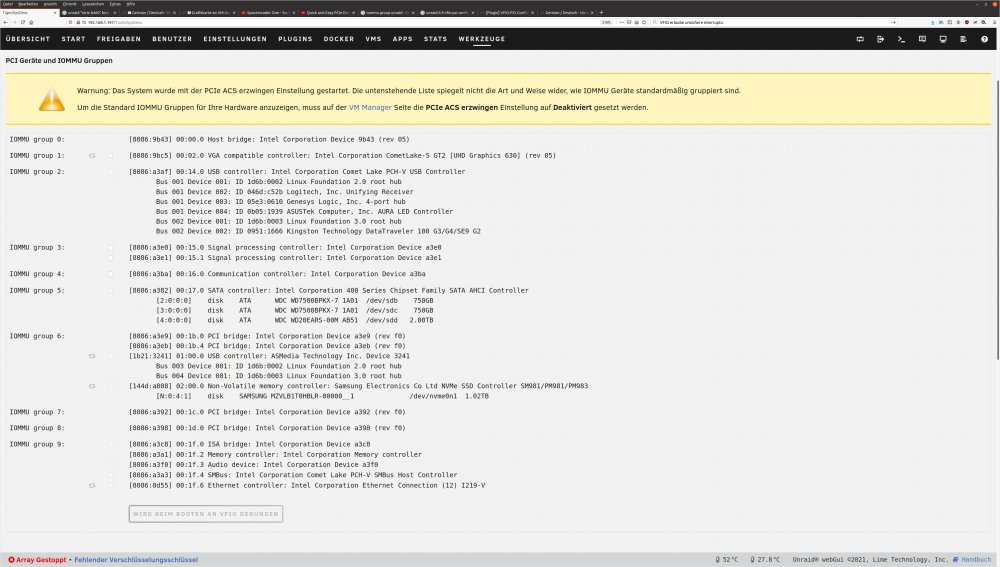Open the feedback icon in Unraid header
The width and height of the screenshot is (1000, 567).
click(x=922, y=39)
